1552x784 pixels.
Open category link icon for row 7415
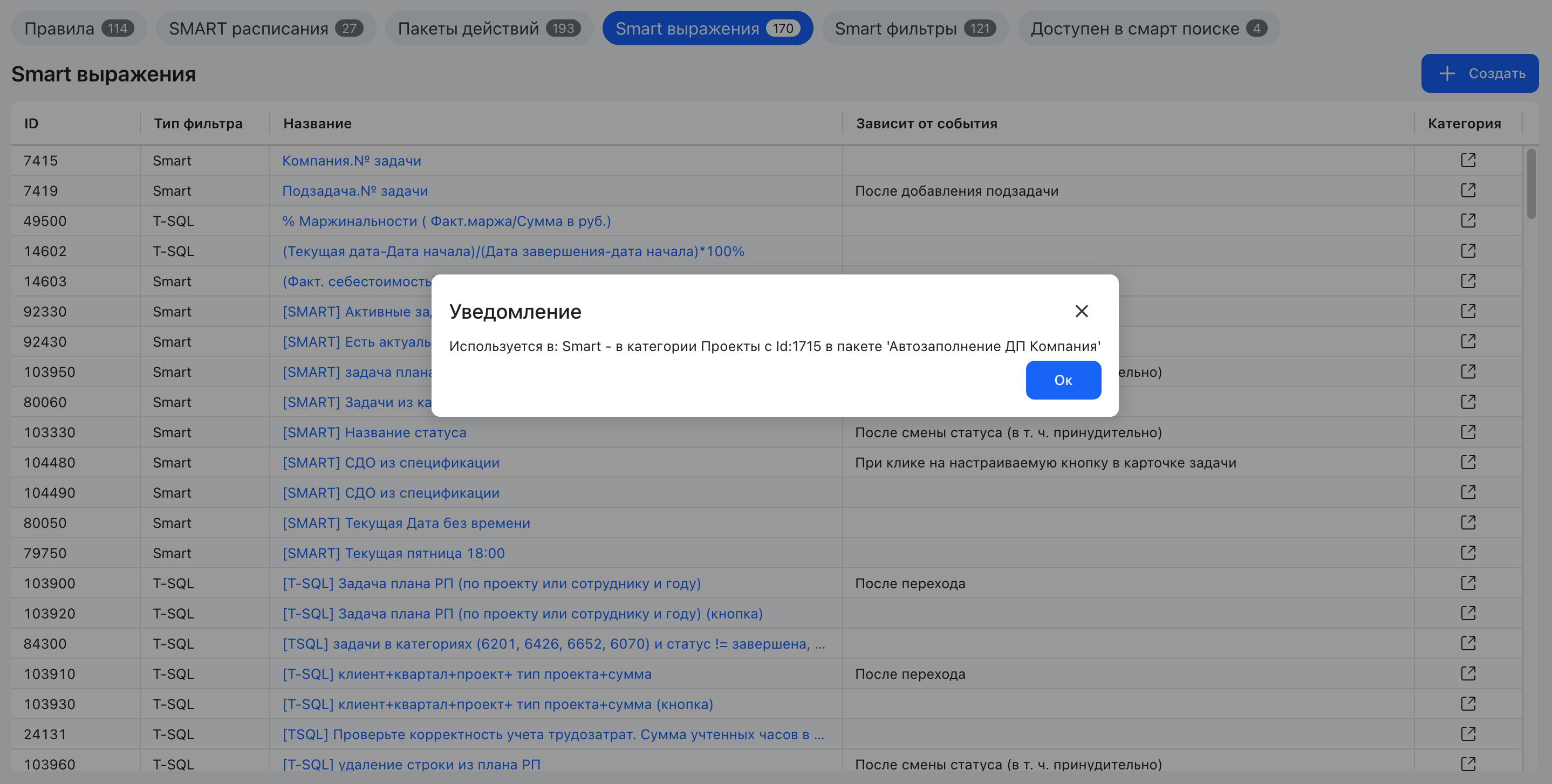click(x=1468, y=160)
